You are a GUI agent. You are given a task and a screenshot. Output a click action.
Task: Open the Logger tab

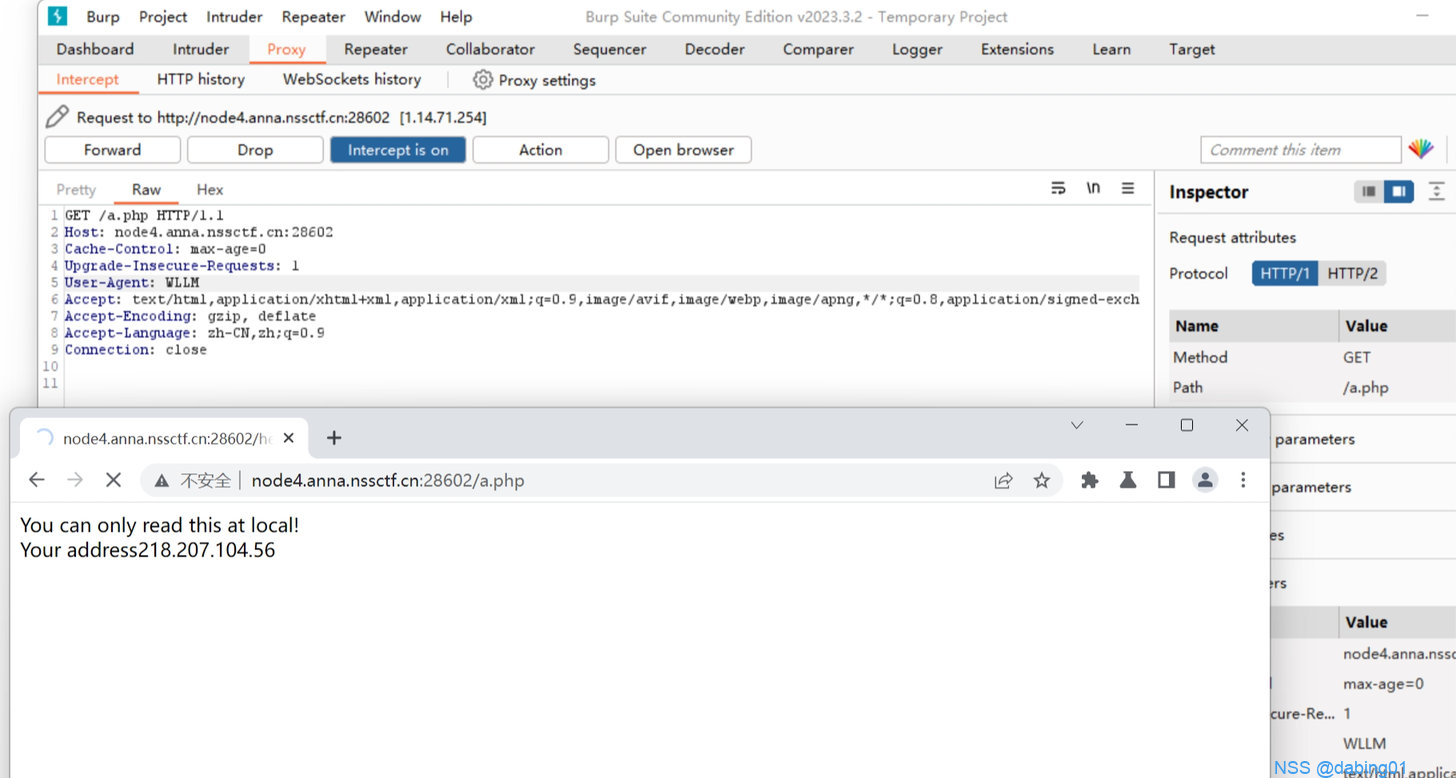[917, 49]
